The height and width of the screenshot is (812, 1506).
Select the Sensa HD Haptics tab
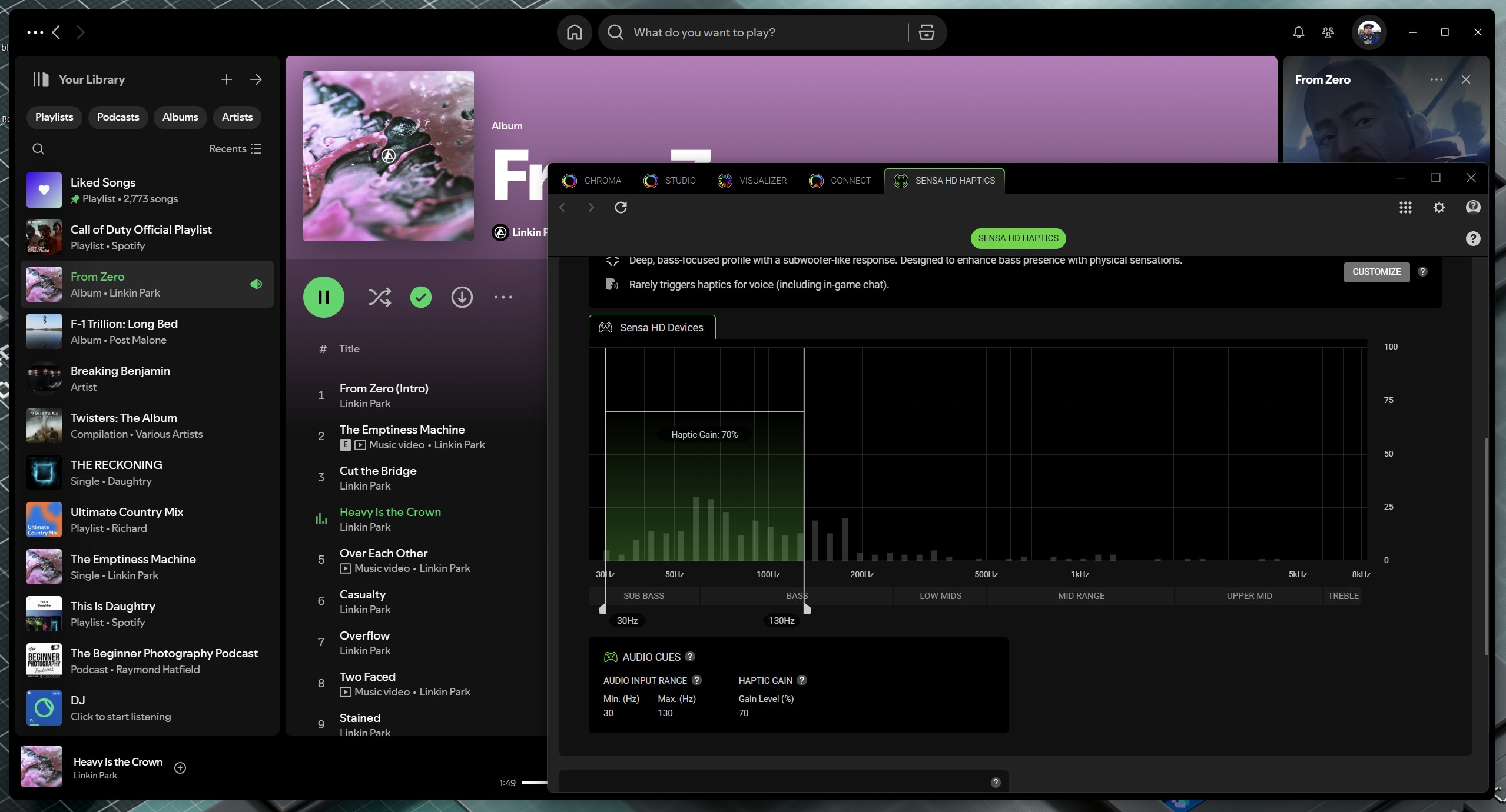[x=944, y=180]
